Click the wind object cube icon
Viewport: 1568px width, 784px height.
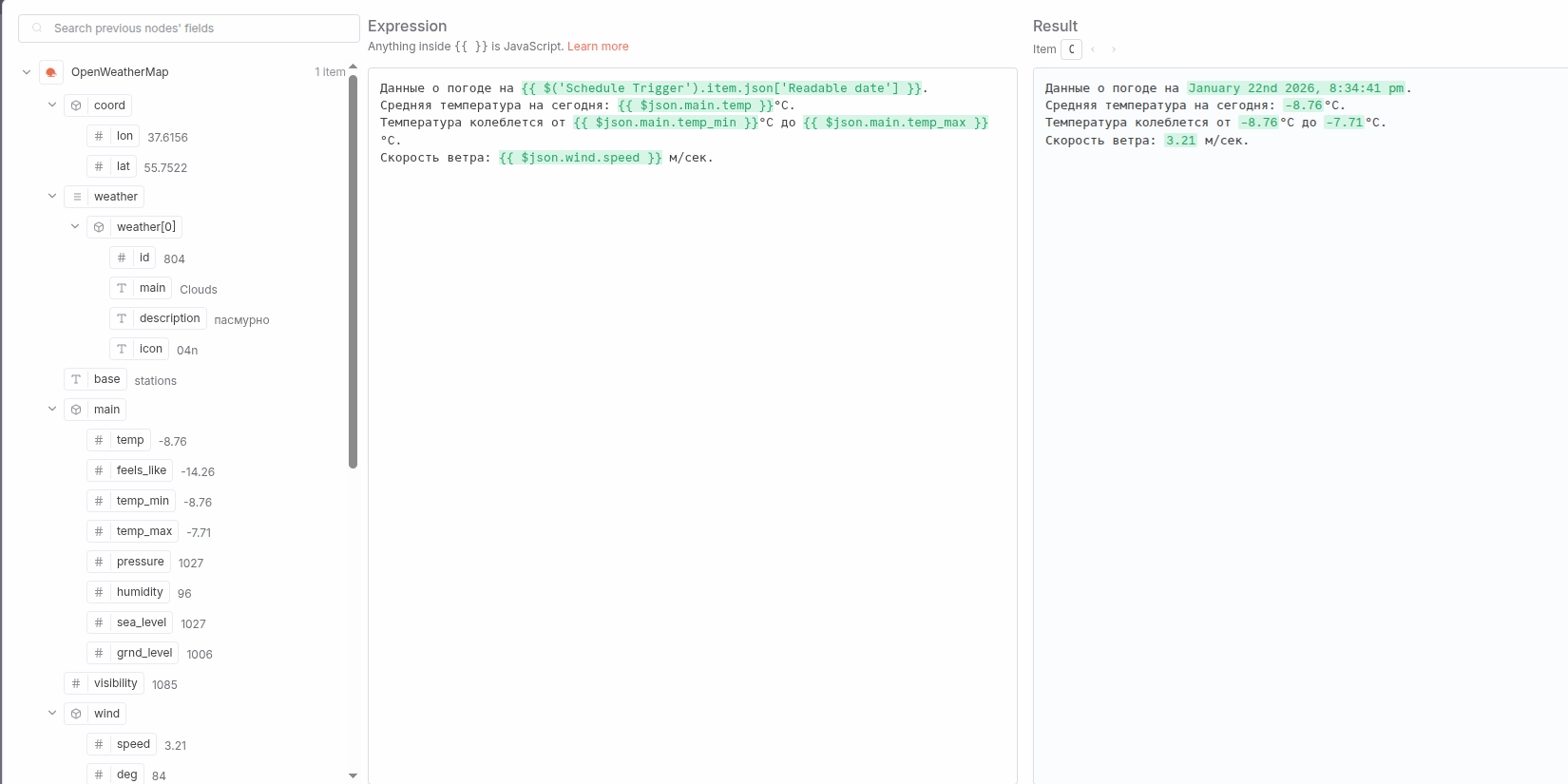76,714
